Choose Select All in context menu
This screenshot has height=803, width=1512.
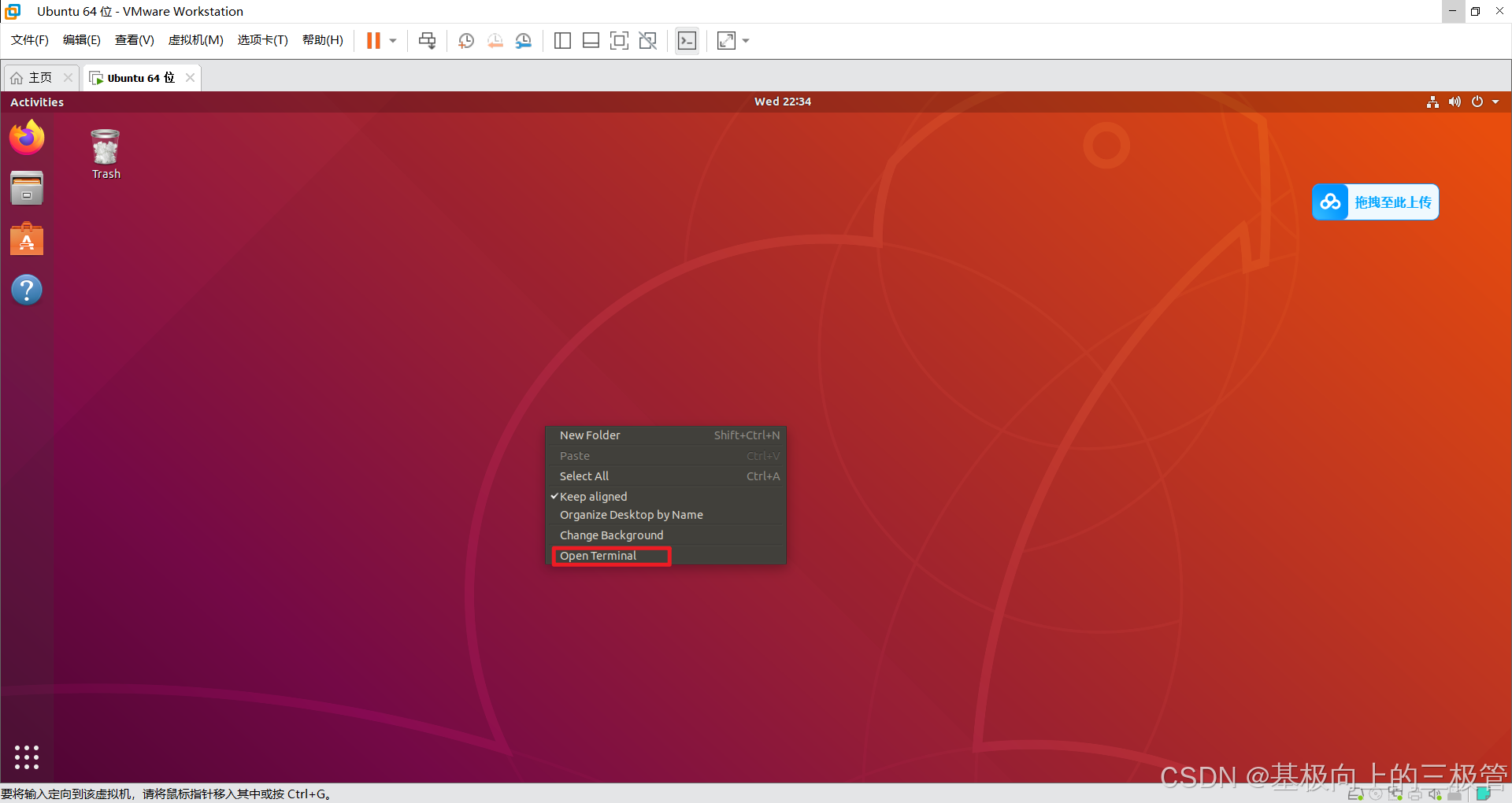click(665, 476)
